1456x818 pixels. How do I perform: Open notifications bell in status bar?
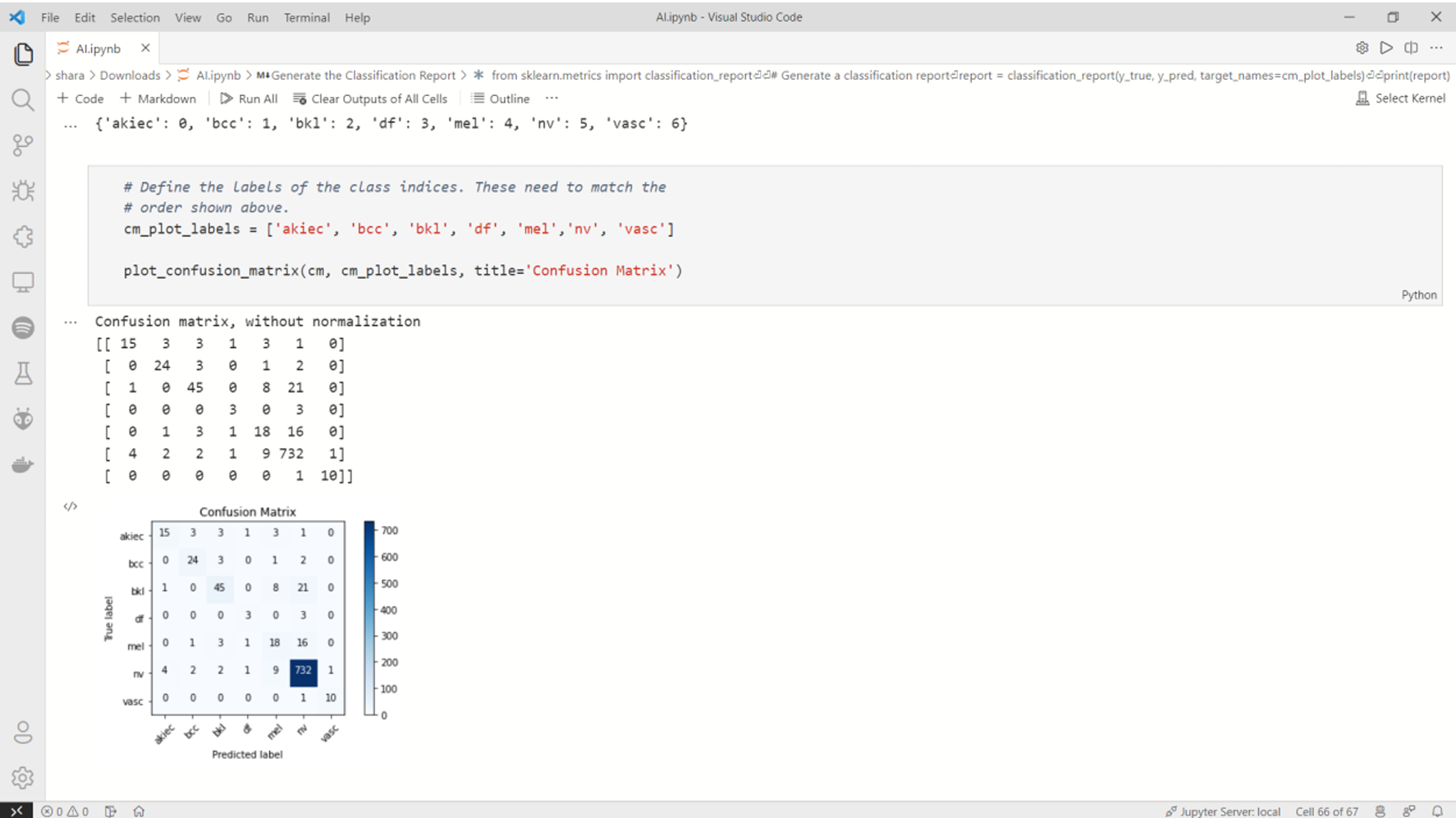pyautogui.click(x=1437, y=811)
